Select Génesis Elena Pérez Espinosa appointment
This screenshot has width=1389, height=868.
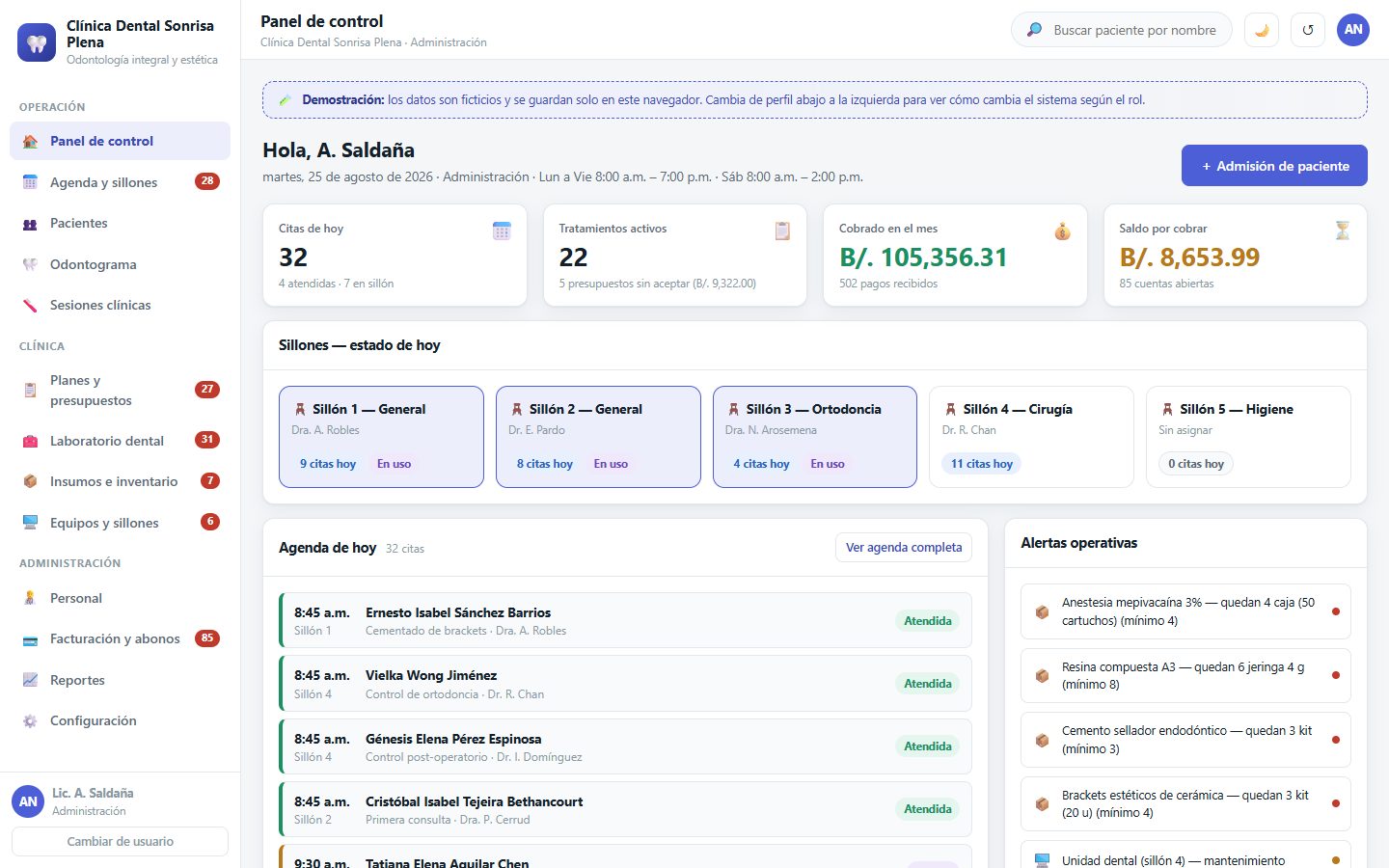point(625,746)
